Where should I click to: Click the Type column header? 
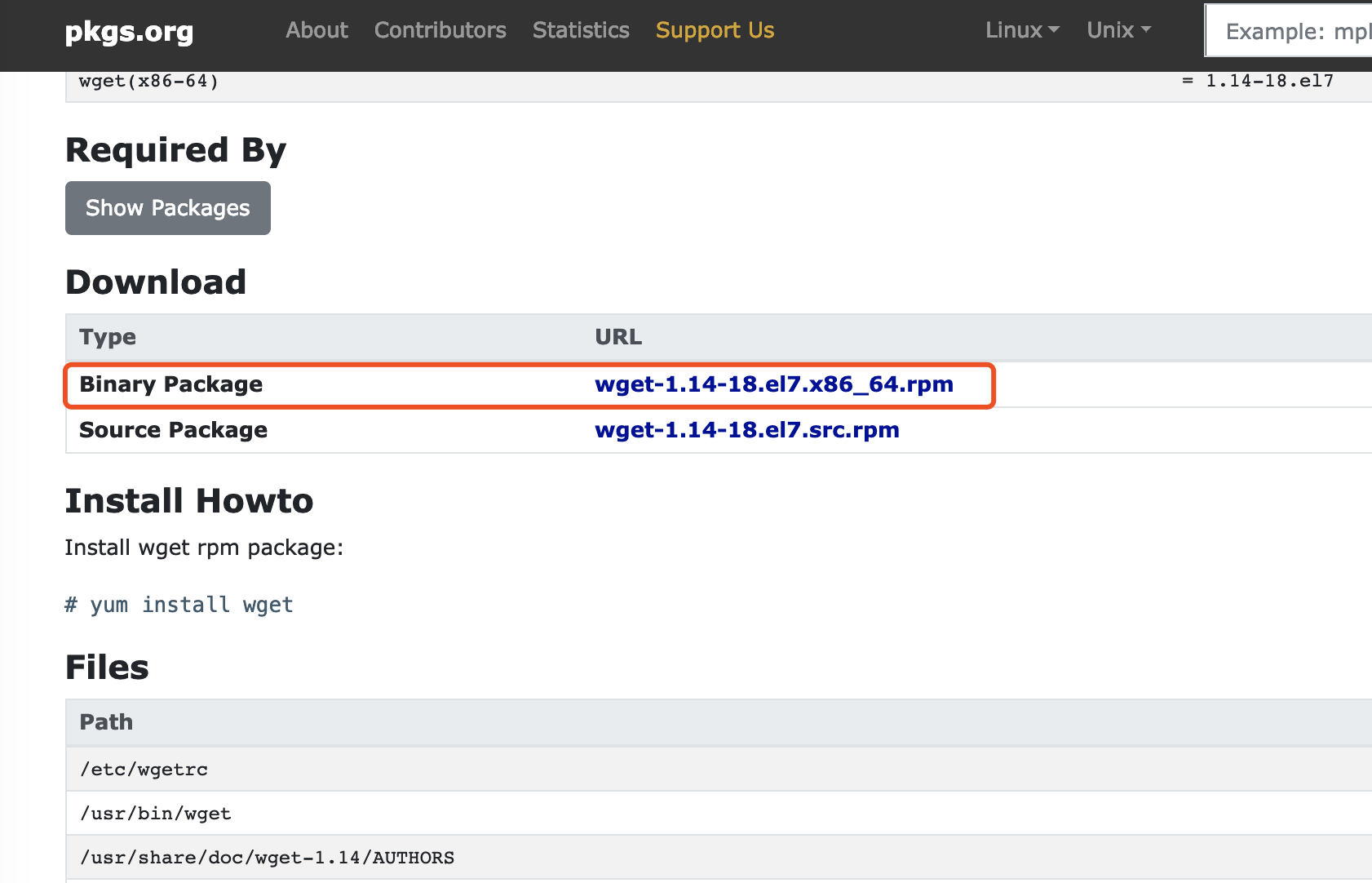click(x=108, y=337)
